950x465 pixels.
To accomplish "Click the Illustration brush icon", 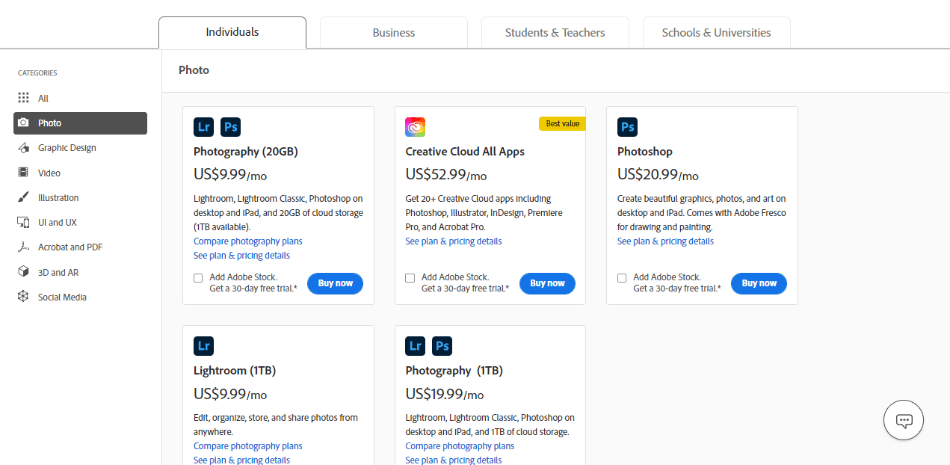I will 23,198.
